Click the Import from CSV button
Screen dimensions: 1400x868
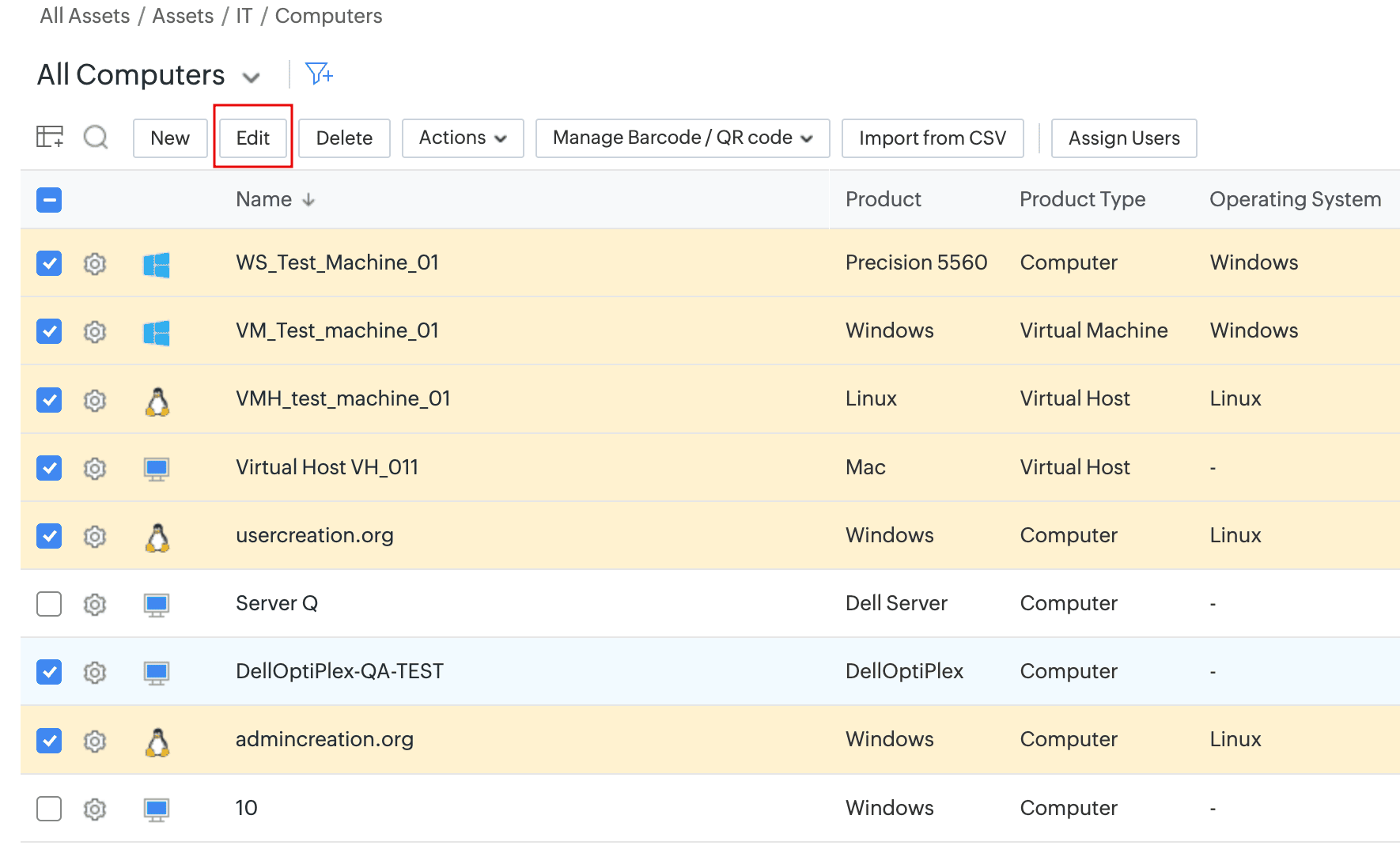pyautogui.click(x=932, y=138)
